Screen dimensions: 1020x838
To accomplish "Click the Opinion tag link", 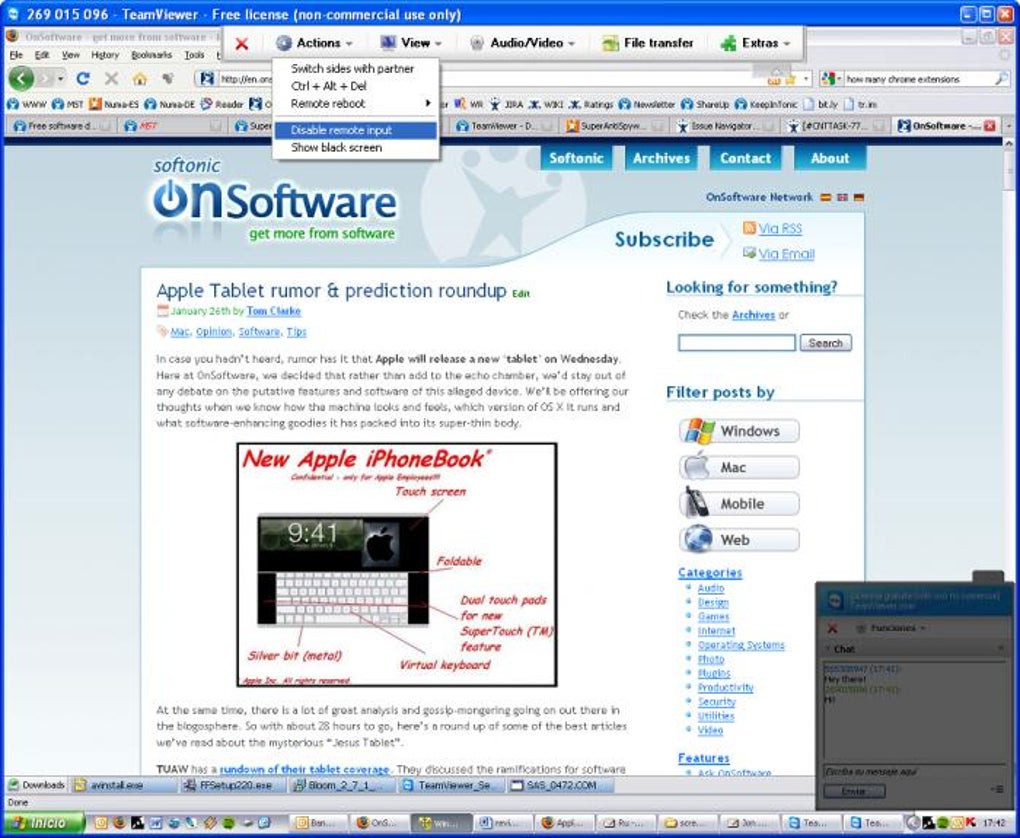I will (213, 332).
